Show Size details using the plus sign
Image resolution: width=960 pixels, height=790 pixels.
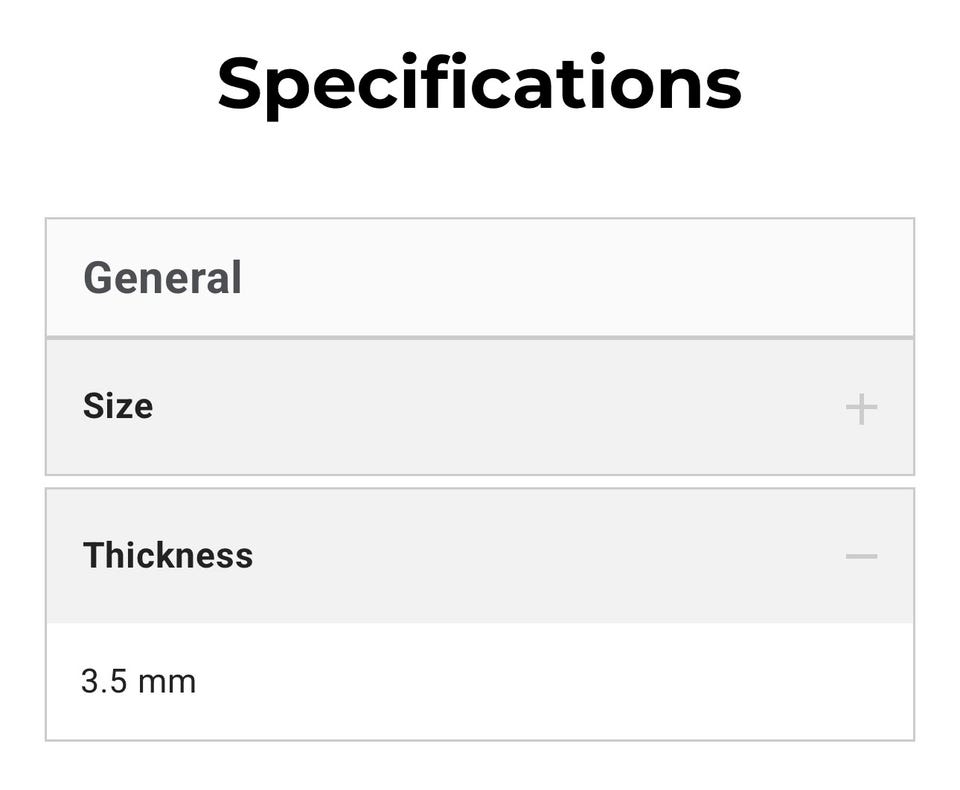[x=861, y=408]
